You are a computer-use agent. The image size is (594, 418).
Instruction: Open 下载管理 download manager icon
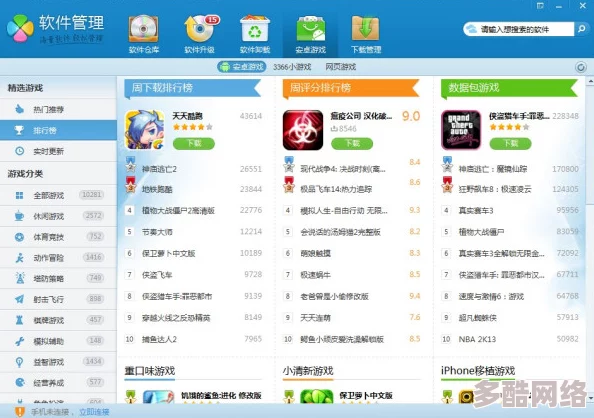pyautogui.click(x=366, y=34)
